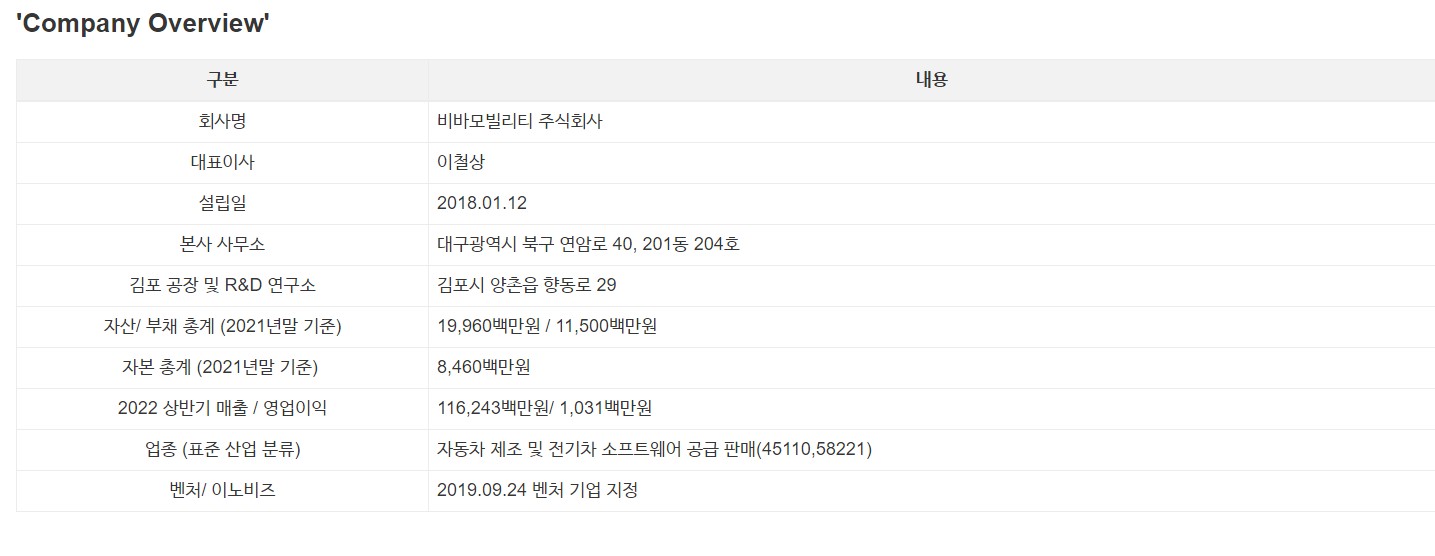This screenshot has height=556, width=1435.
Task: Select capital value 8,460백만원
Action: (x=484, y=367)
